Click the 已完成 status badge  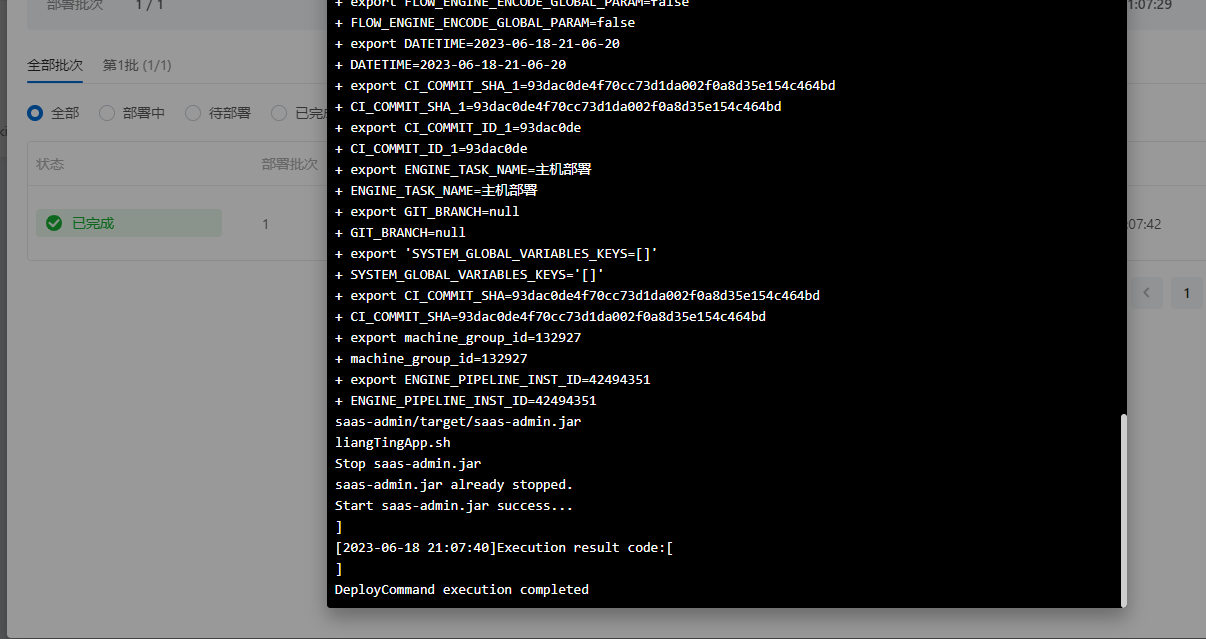tap(129, 223)
